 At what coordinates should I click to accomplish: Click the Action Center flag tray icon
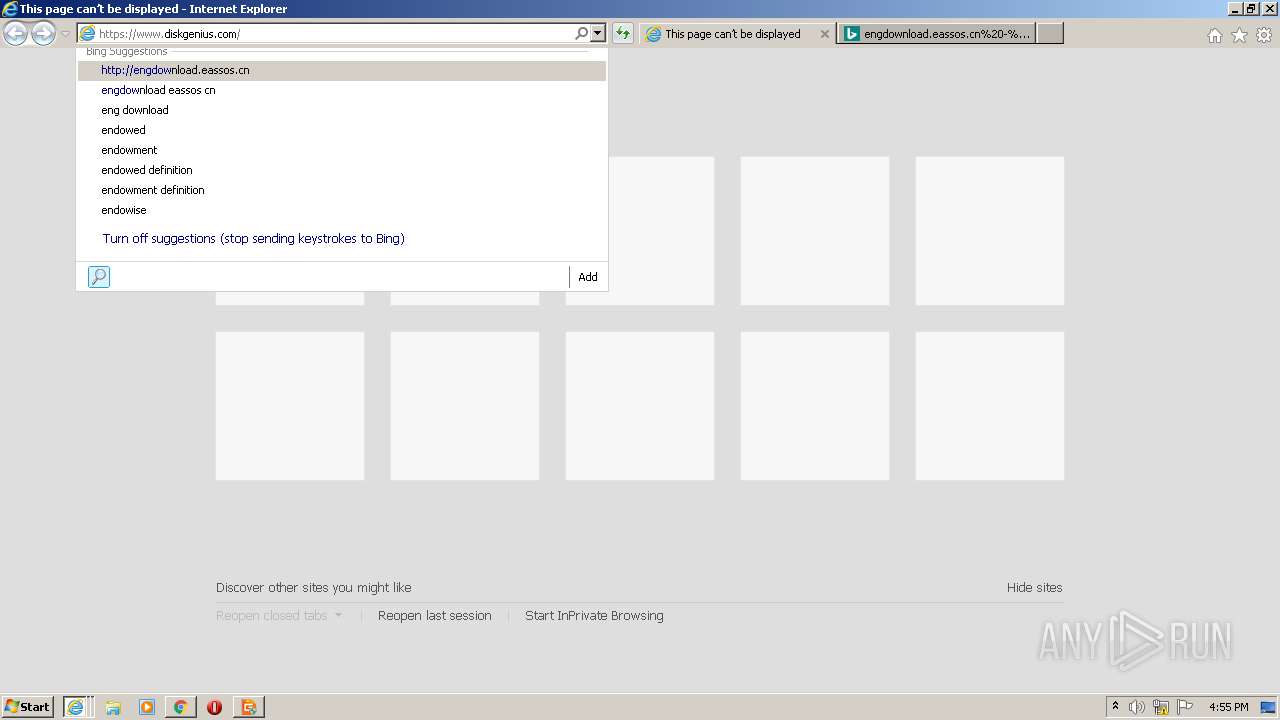pyautogui.click(x=1185, y=707)
